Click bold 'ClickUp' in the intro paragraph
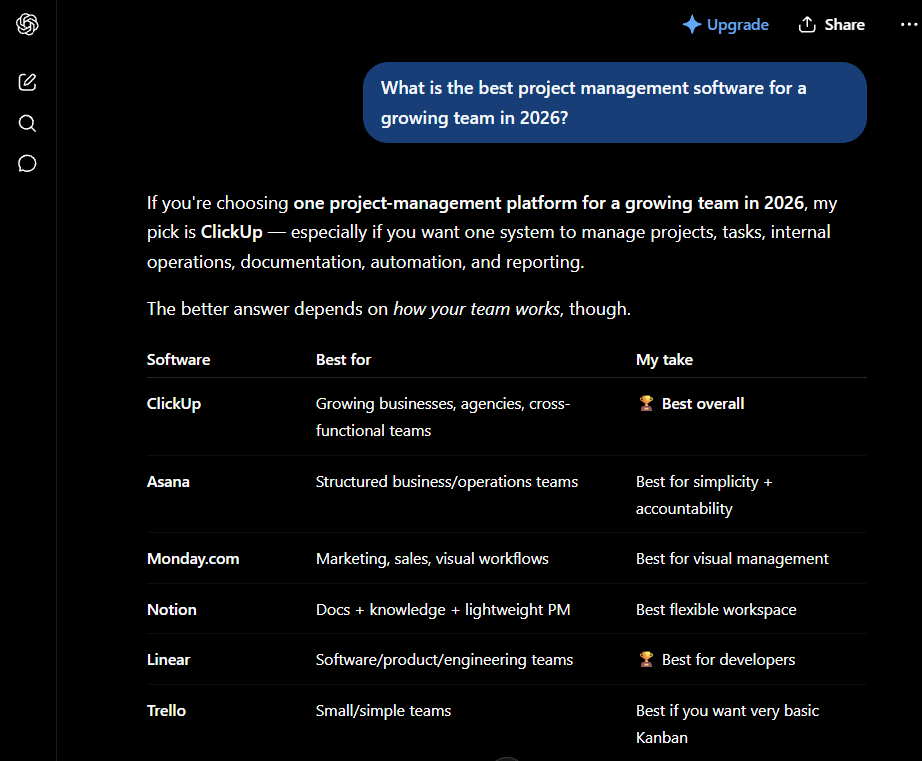This screenshot has width=922, height=761. coord(232,232)
